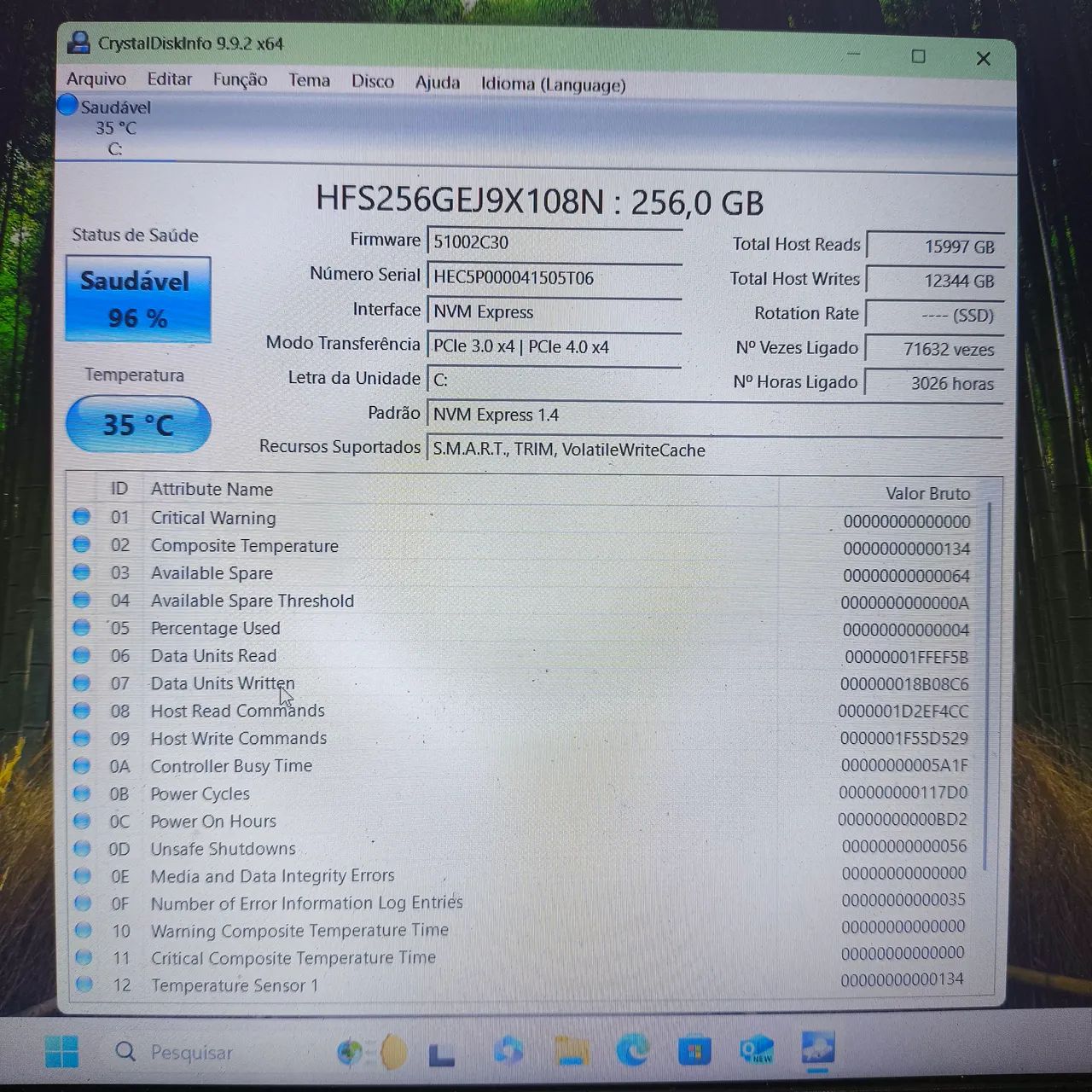Click raw value 0000001D2EF4CC
The image size is (1092, 1092).
click(x=903, y=712)
